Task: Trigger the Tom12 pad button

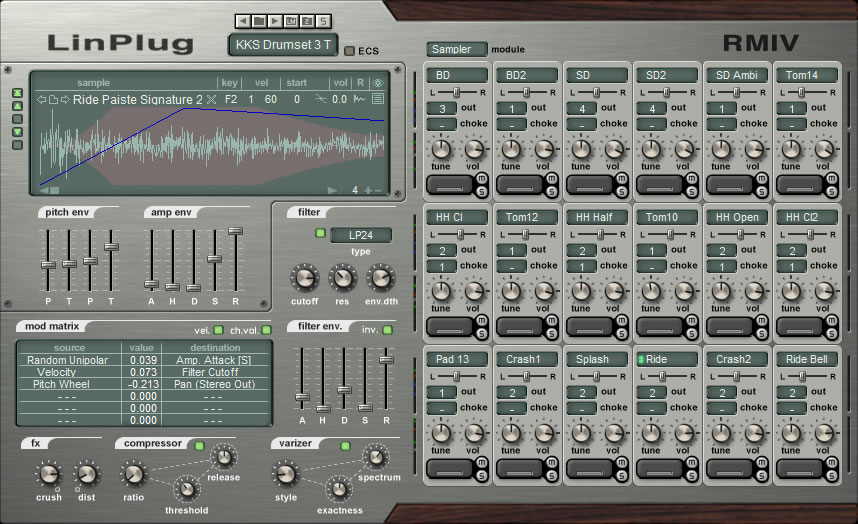Action: click(520, 327)
